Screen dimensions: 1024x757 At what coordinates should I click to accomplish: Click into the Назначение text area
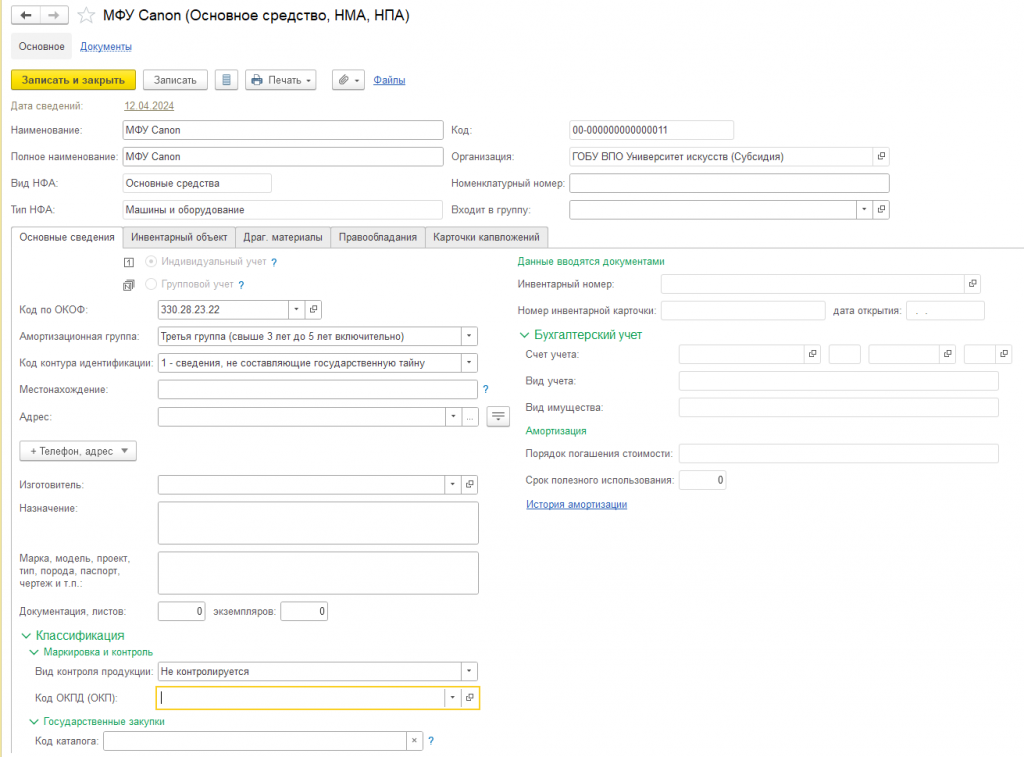[318, 523]
